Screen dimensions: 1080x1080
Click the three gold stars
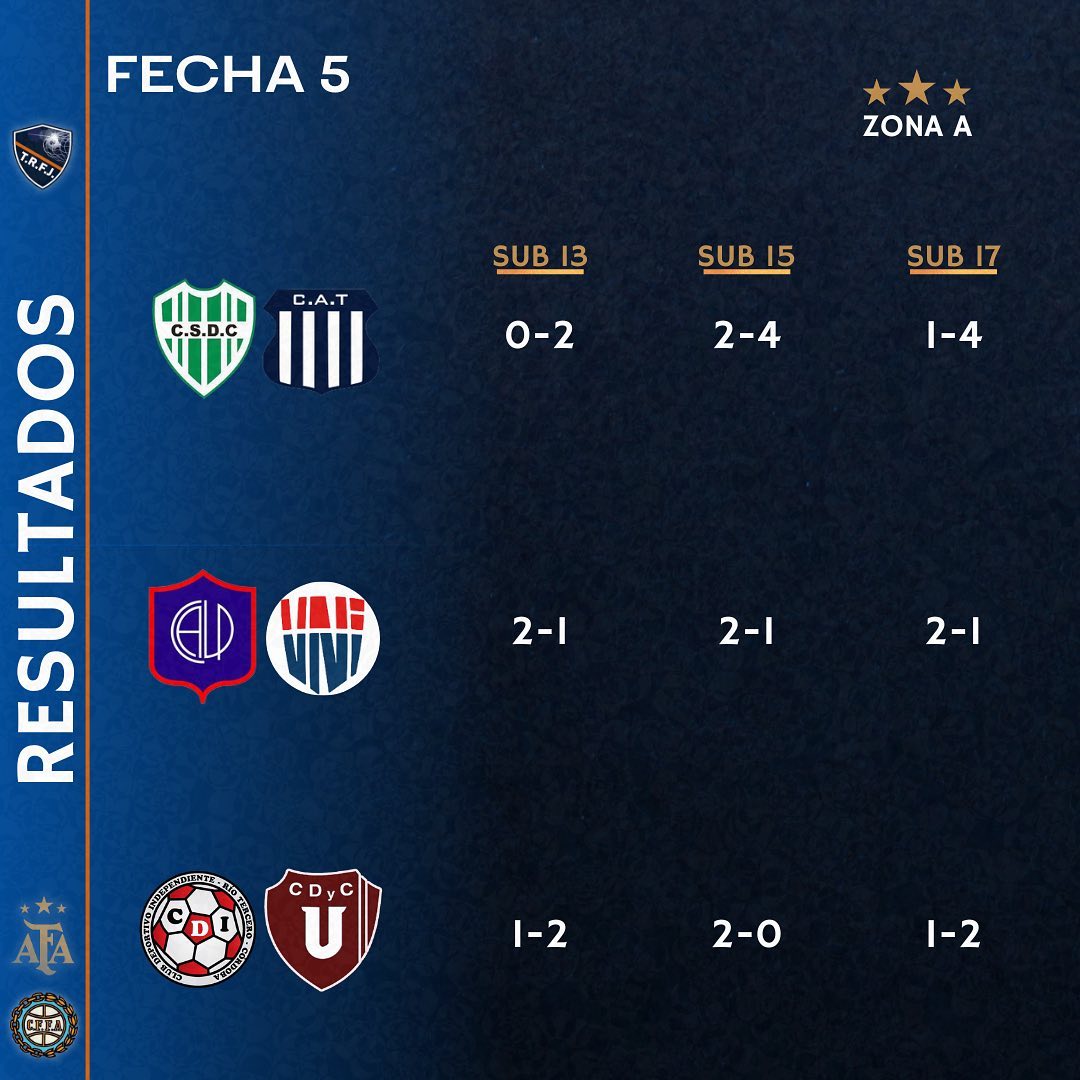coord(917,93)
